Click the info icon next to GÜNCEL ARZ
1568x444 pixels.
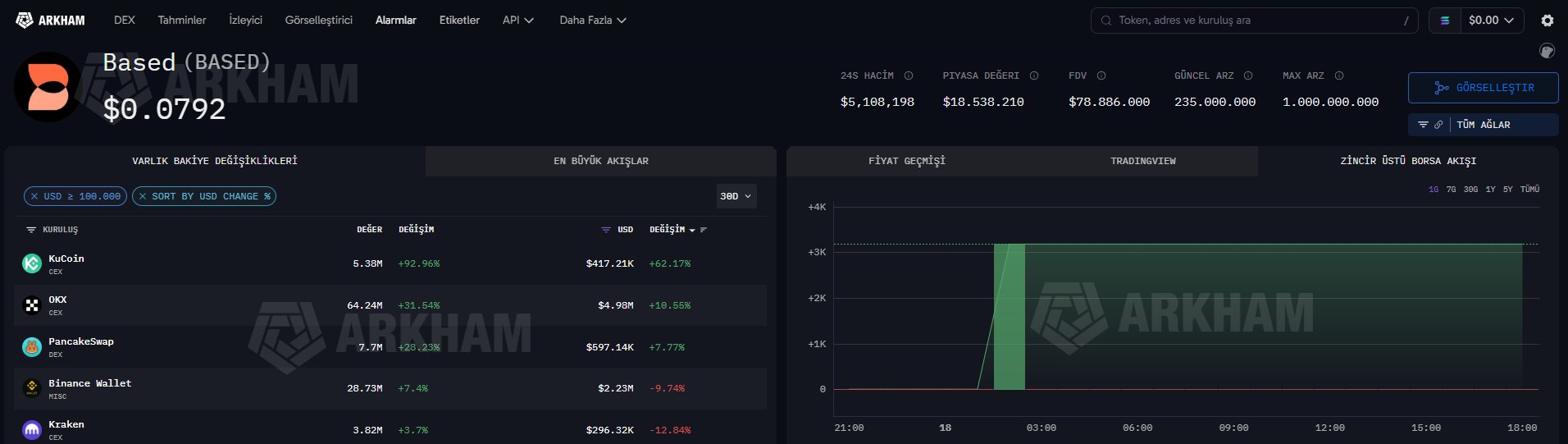coord(1248,76)
